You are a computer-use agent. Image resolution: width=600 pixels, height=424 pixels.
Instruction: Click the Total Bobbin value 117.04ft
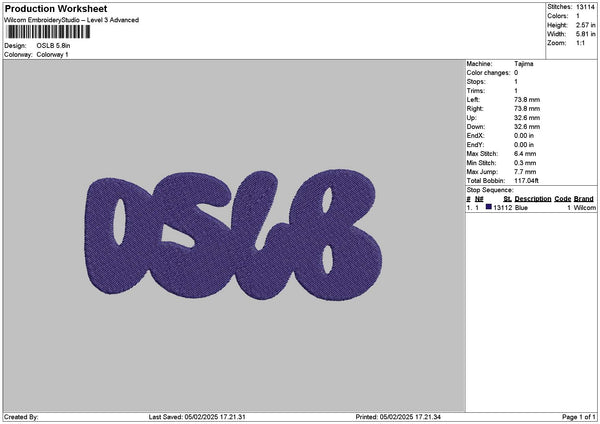(x=526, y=181)
